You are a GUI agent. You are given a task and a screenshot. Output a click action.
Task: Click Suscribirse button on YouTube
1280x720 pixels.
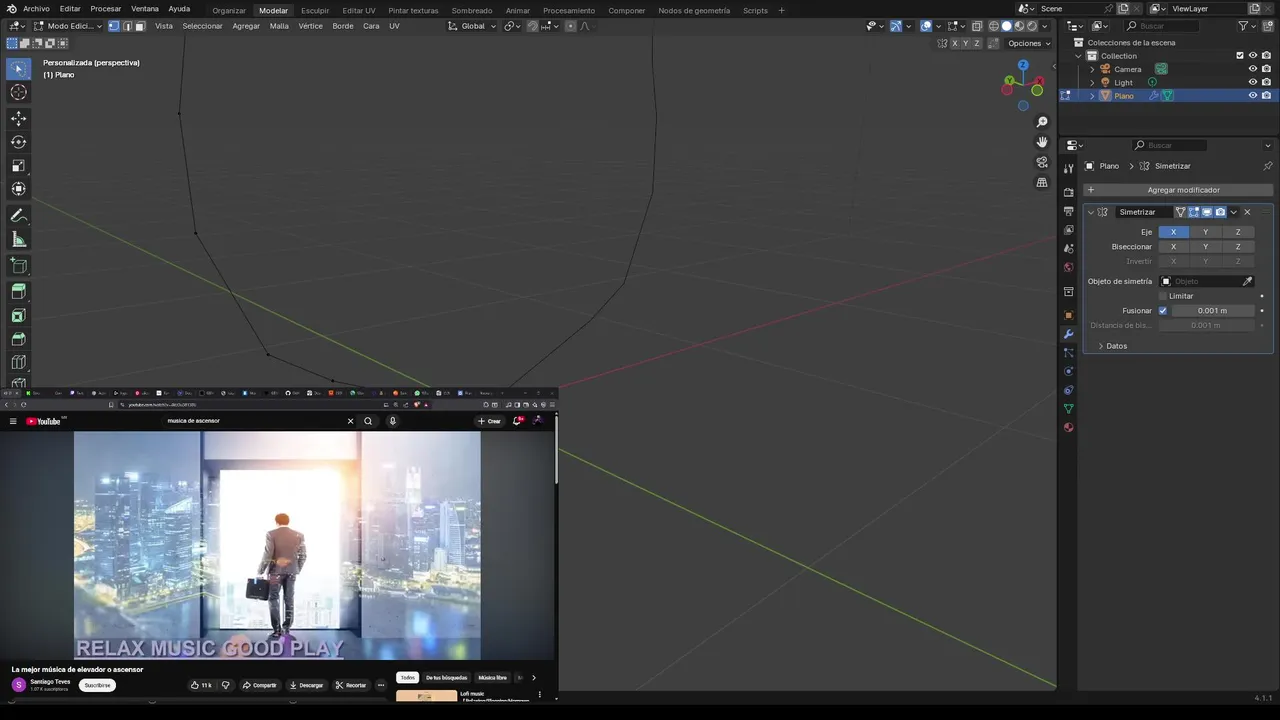(97, 685)
